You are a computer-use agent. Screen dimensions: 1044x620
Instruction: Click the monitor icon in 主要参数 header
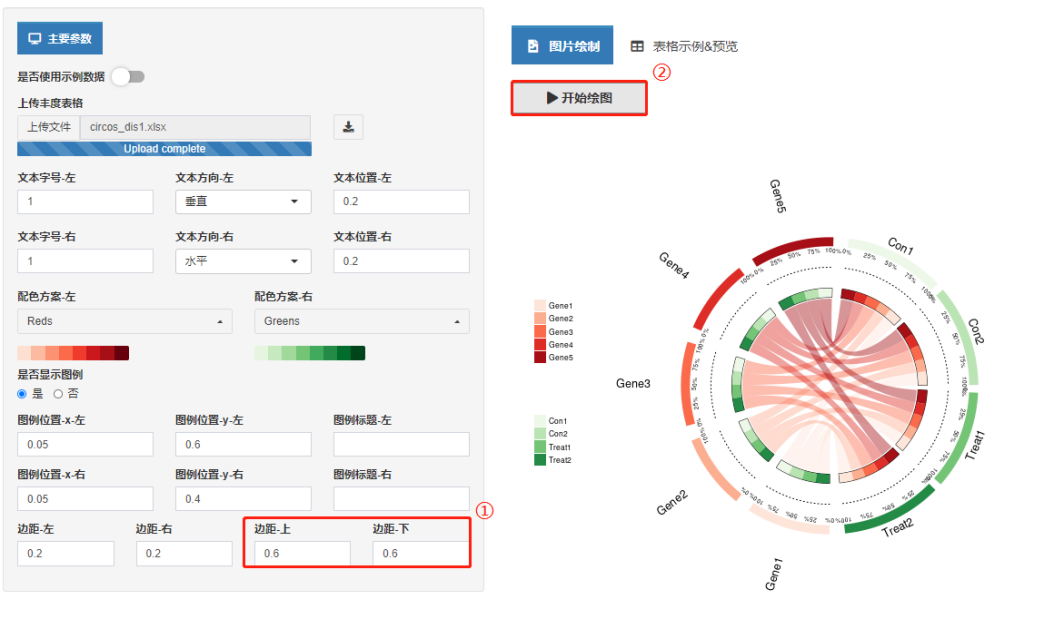[35, 39]
